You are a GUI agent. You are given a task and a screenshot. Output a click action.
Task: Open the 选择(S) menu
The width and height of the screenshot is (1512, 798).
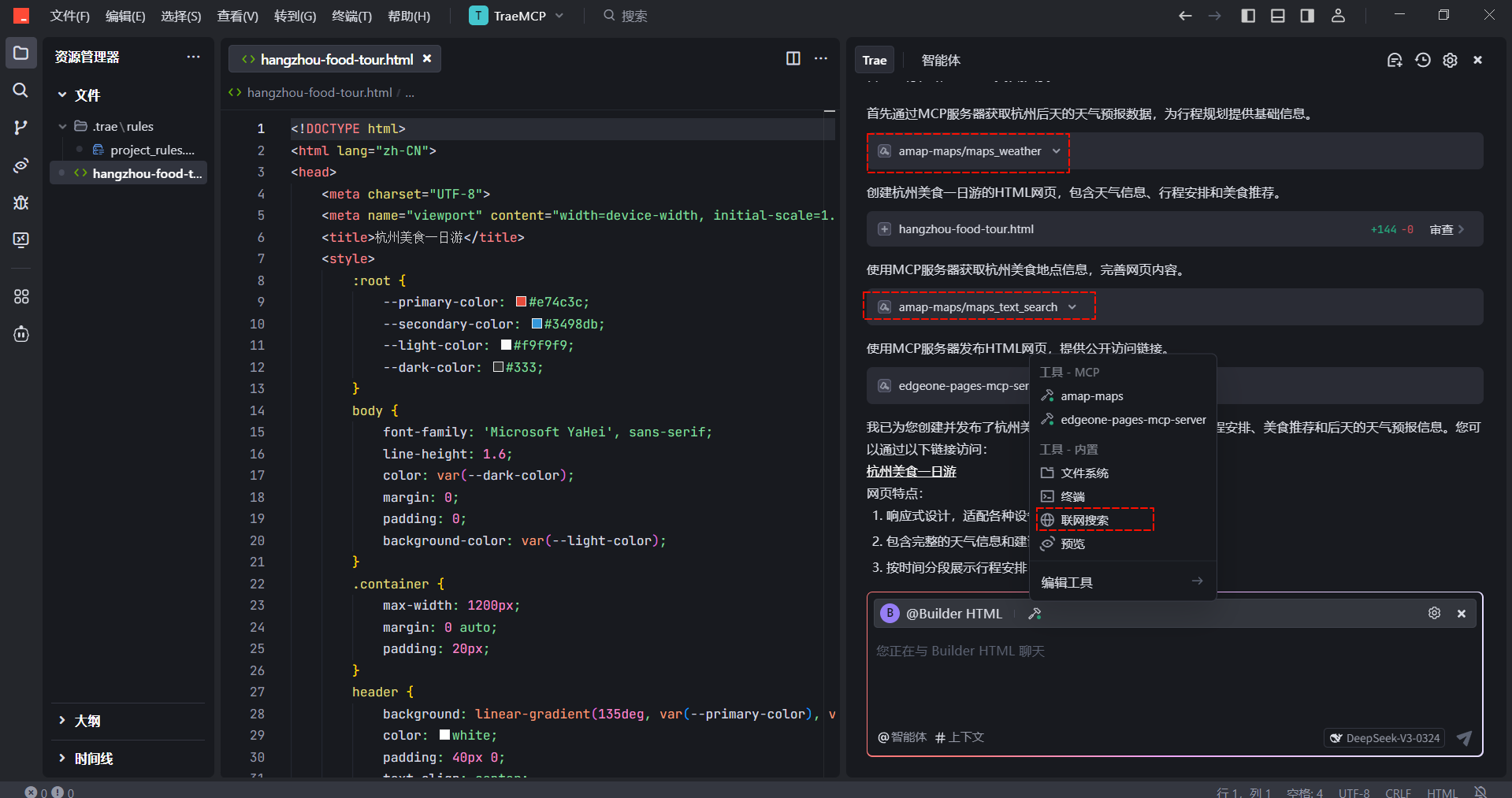(181, 16)
